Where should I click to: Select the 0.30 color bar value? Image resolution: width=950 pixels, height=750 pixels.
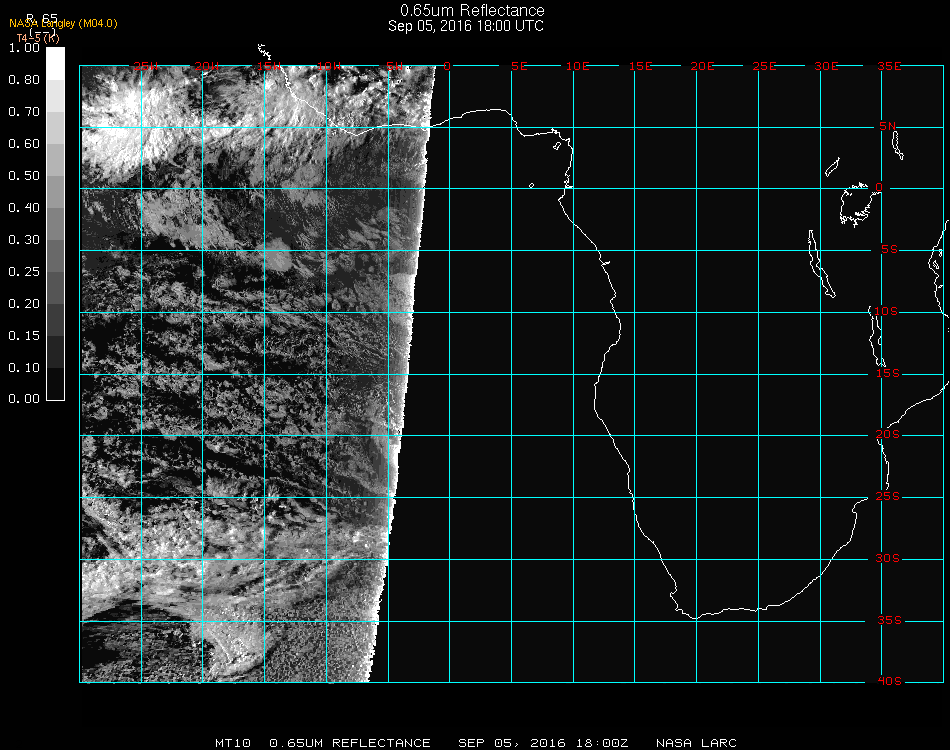coord(24,240)
